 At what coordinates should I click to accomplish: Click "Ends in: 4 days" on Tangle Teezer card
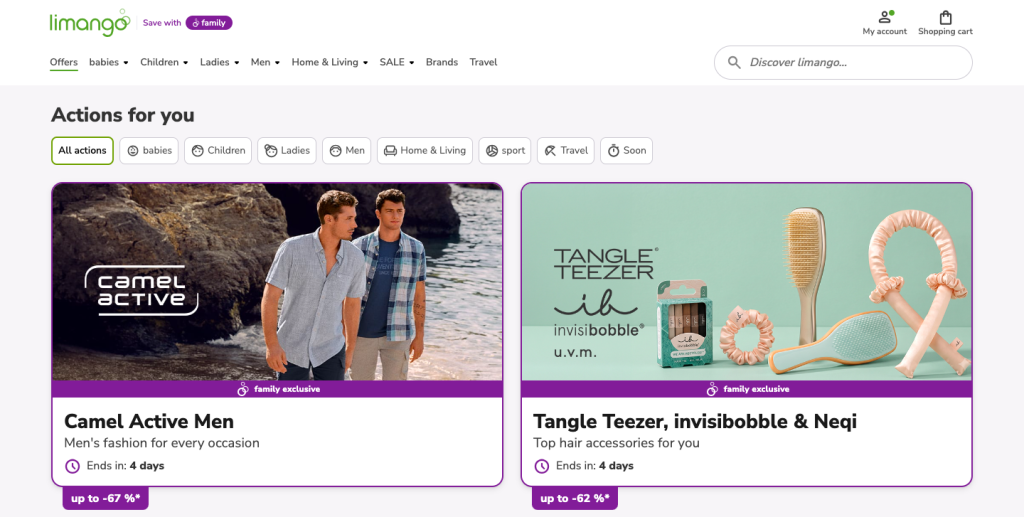coord(595,466)
